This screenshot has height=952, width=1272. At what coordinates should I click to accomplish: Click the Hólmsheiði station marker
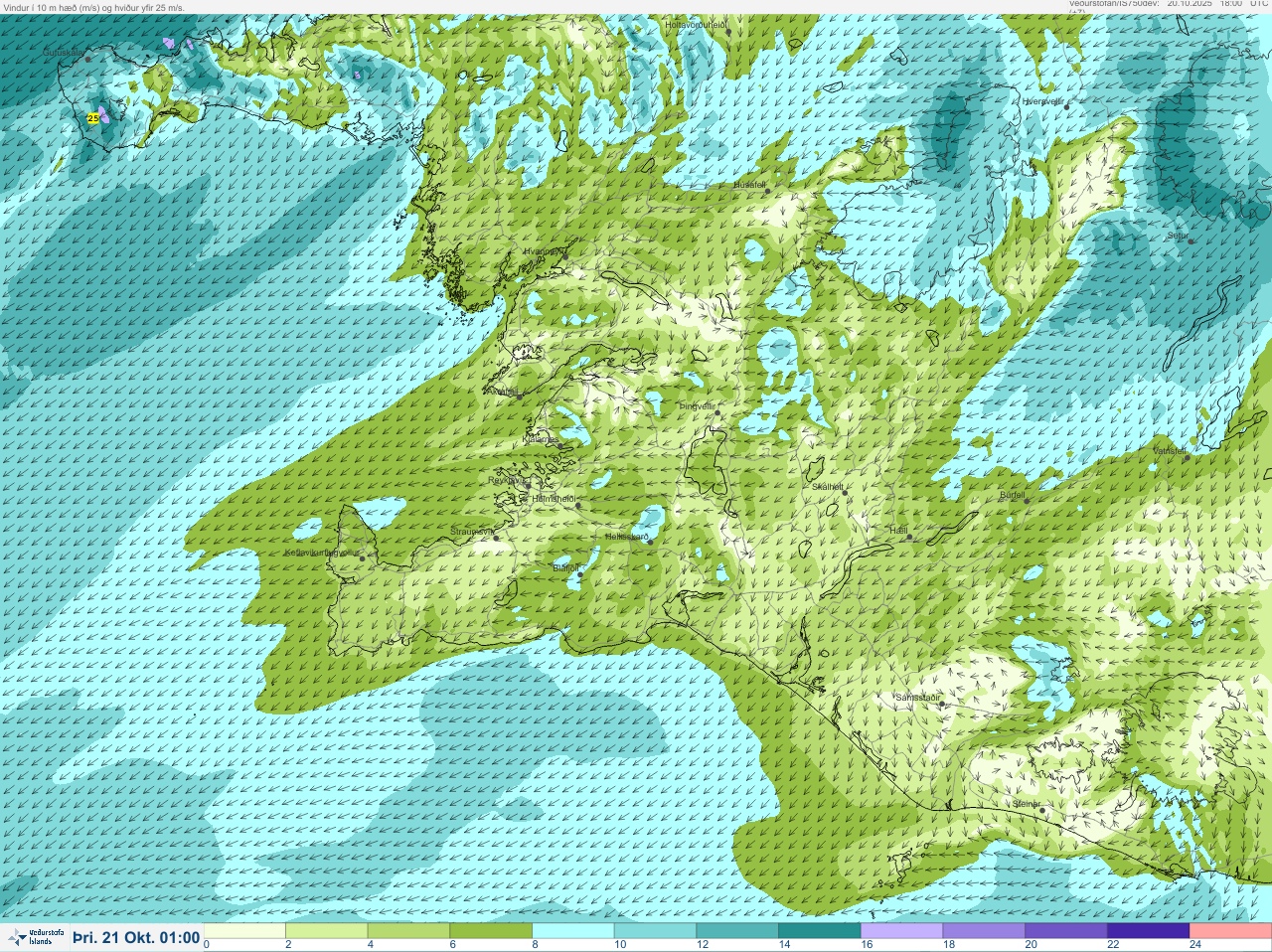(x=577, y=506)
